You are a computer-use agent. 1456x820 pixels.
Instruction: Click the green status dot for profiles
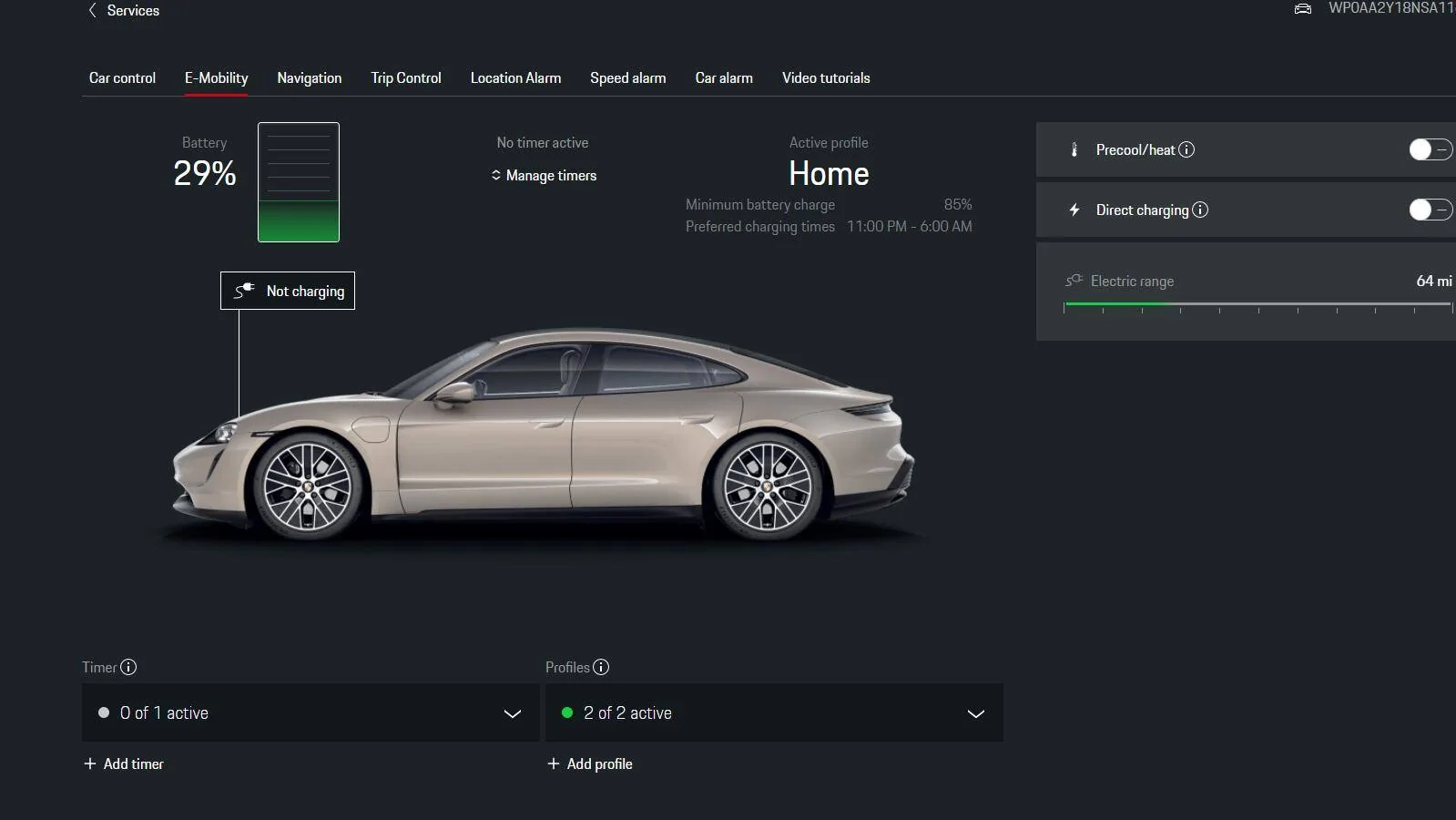click(567, 712)
